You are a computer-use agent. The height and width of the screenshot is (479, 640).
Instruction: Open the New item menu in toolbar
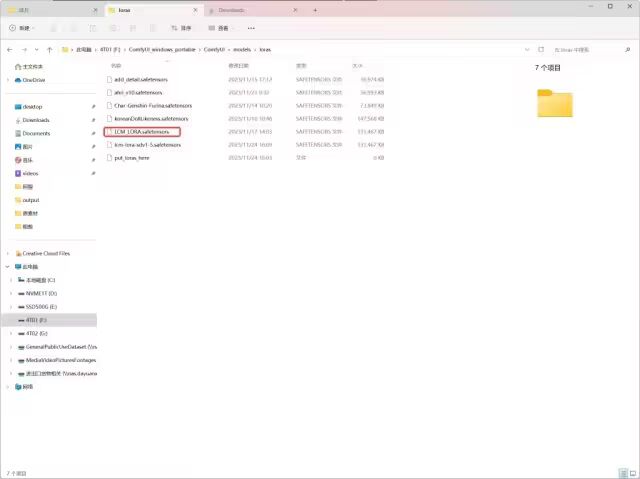click(22, 28)
